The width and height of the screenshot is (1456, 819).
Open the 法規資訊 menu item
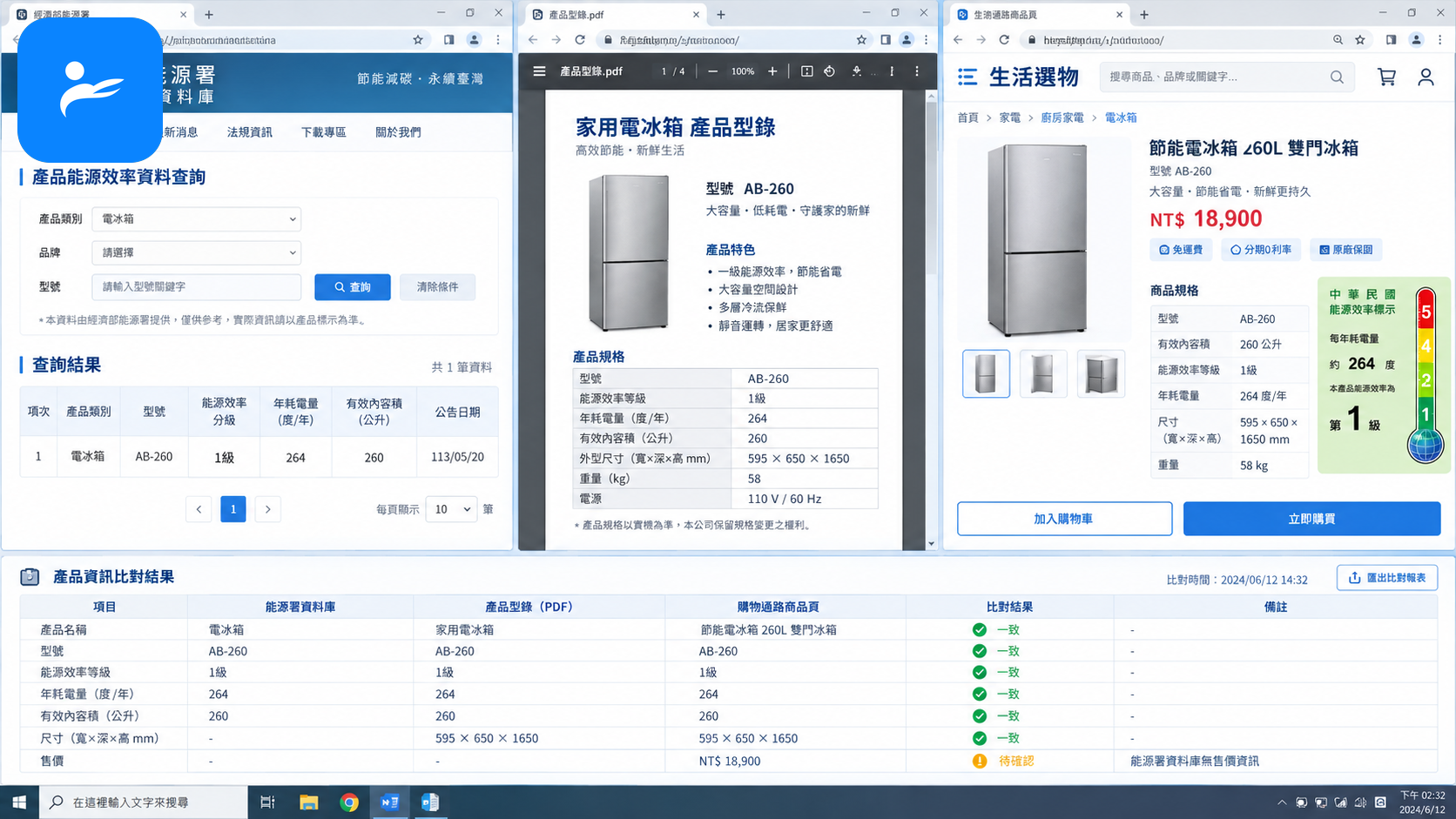pyautogui.click(x=250, y=132)
